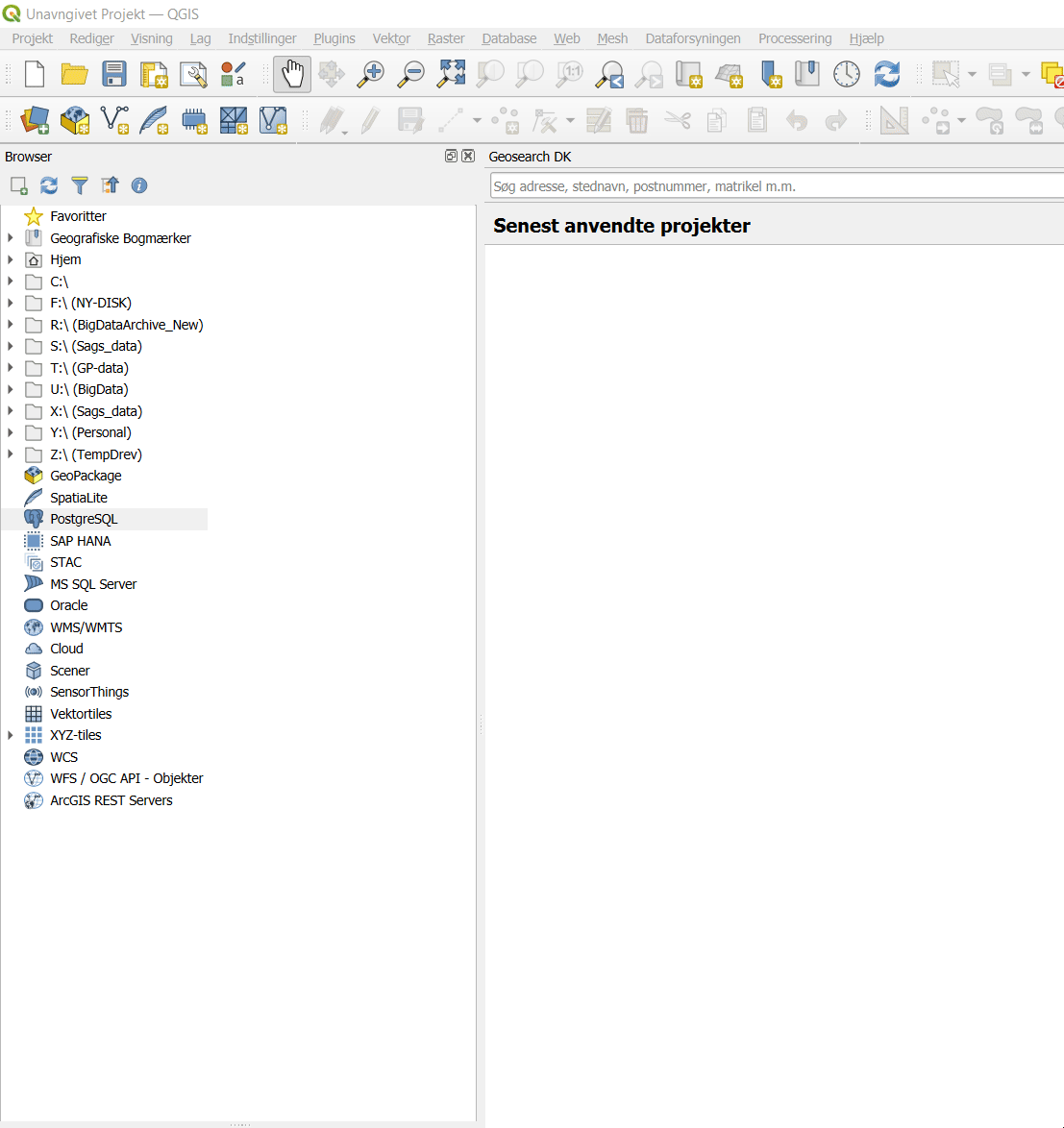Open the Vektor menu
Image resolution: width=1064 pixels, height=1128 pixels.
click(390, 38)
